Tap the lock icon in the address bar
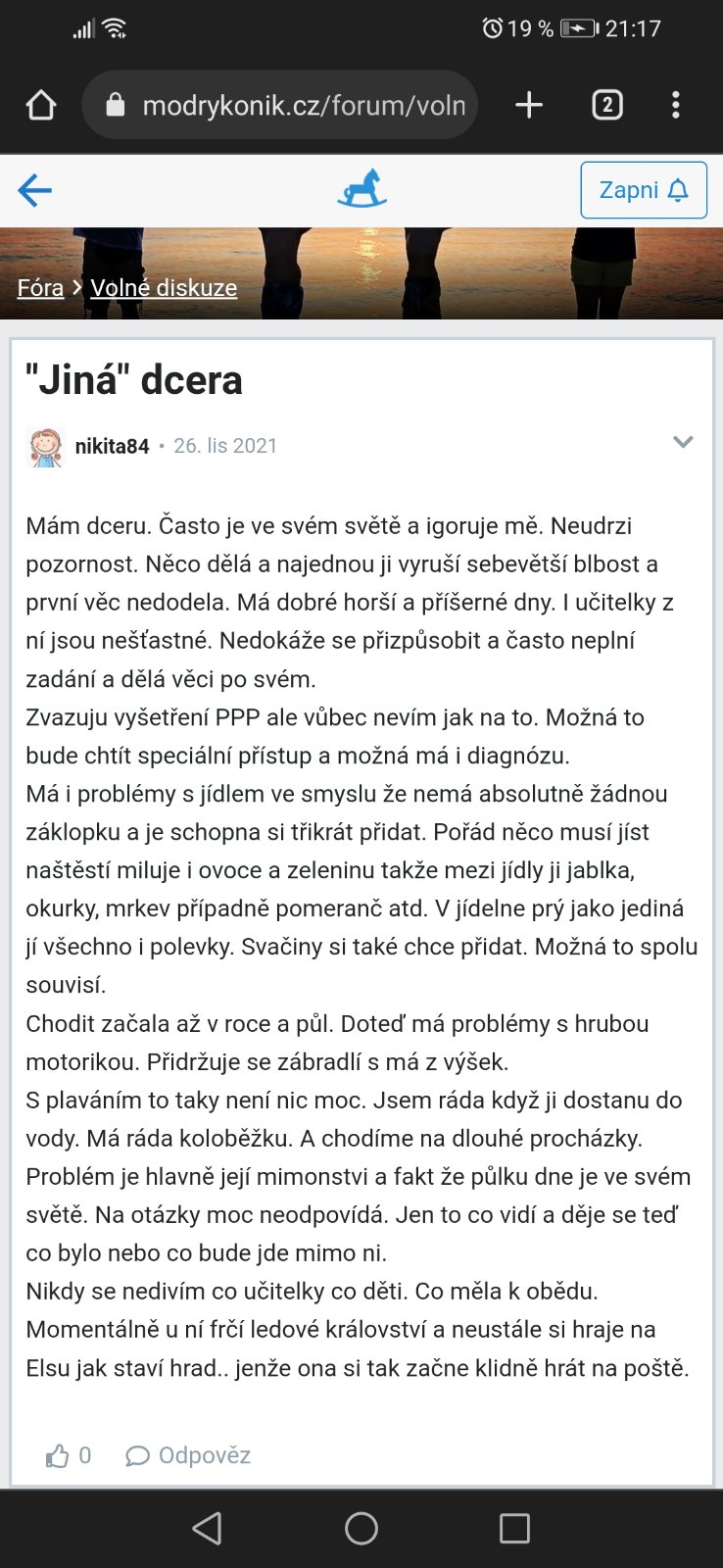 [116, 105]
